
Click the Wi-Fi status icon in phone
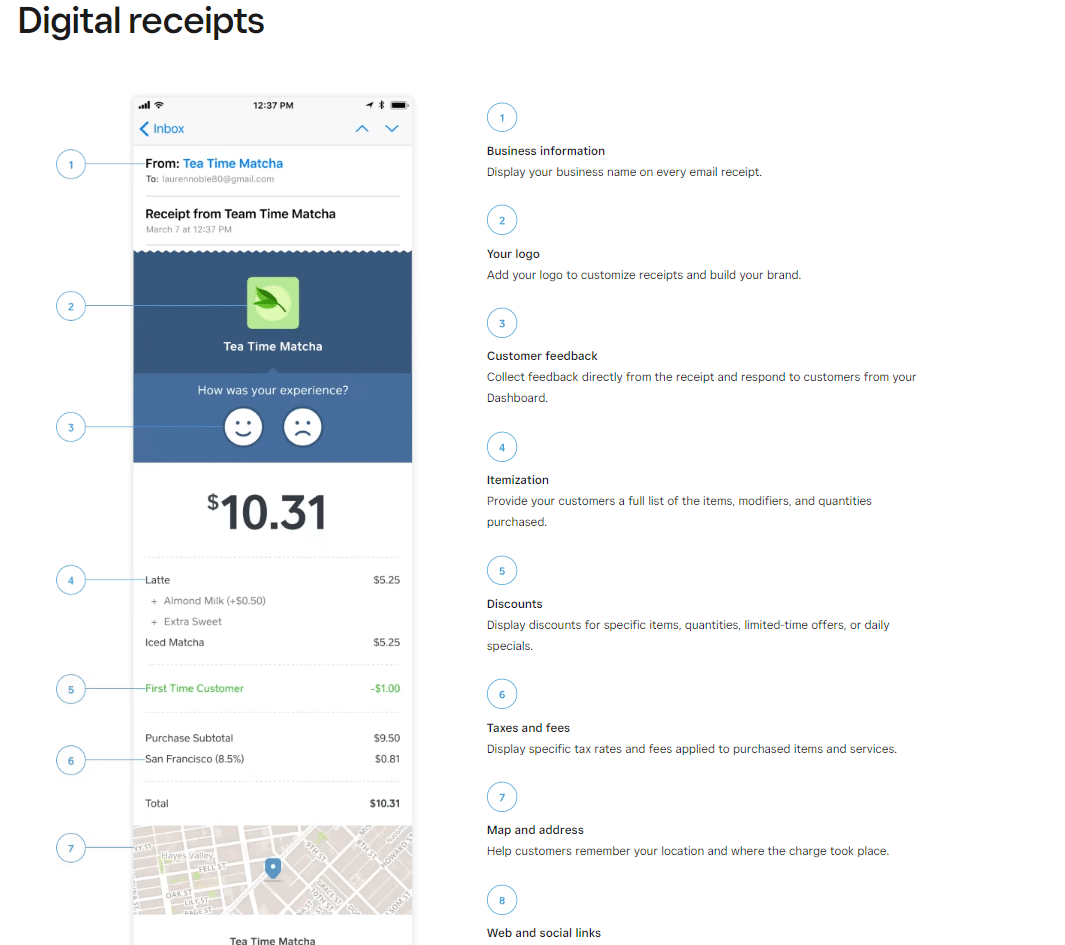point(159,105)
